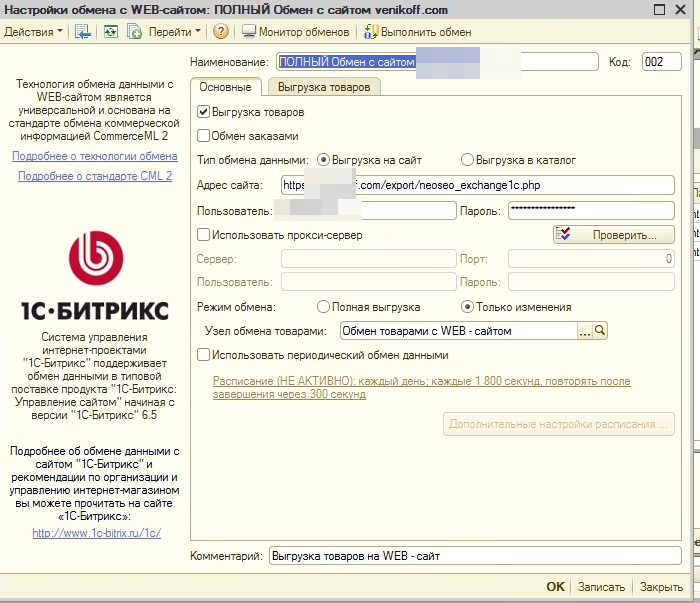Open help with the question mark icon

point(221,32)
